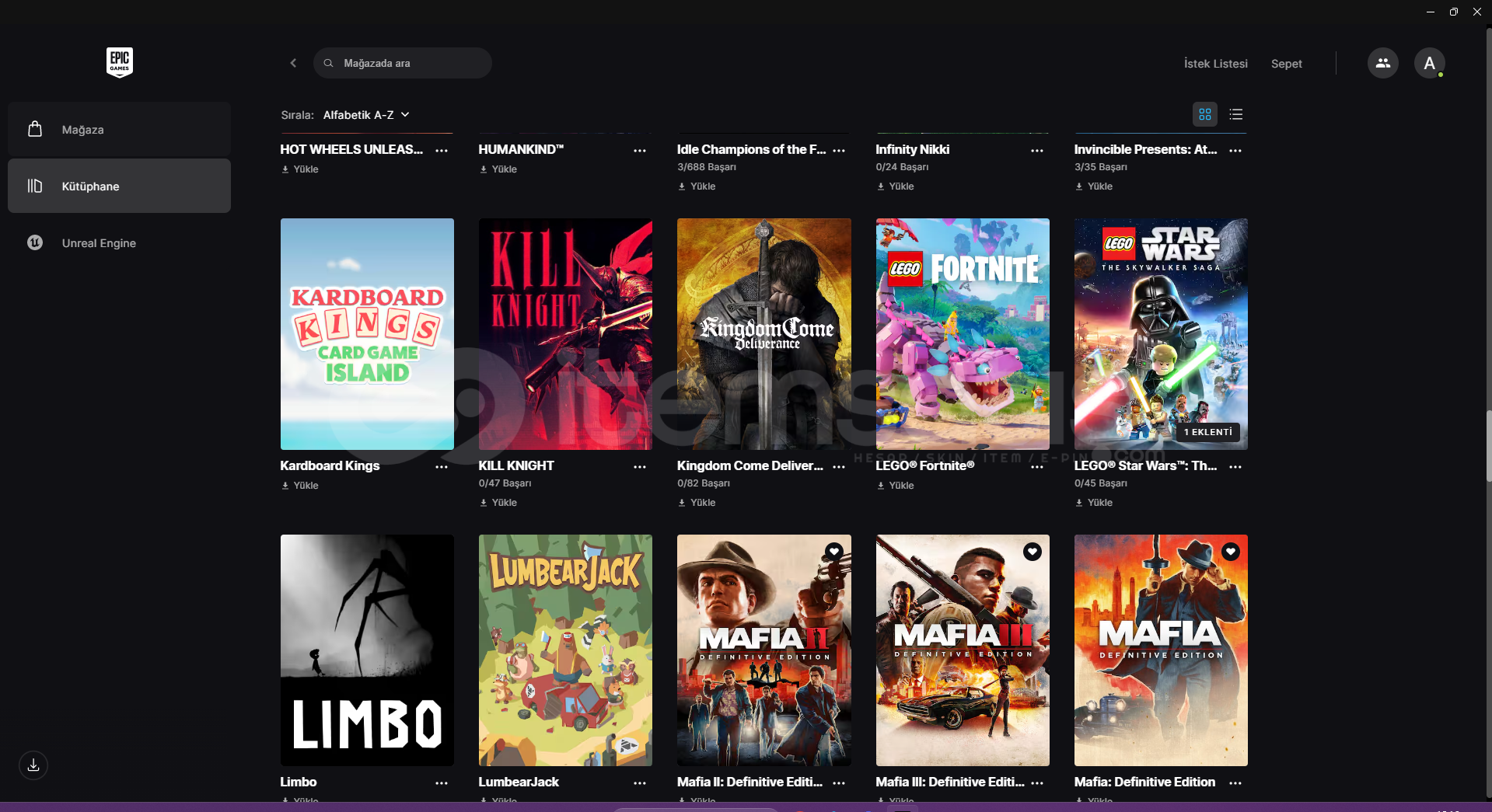This screenshot has width=1492, height=812.
Task: Open Sepet cart link
Action: click(x=1286, y=64)
